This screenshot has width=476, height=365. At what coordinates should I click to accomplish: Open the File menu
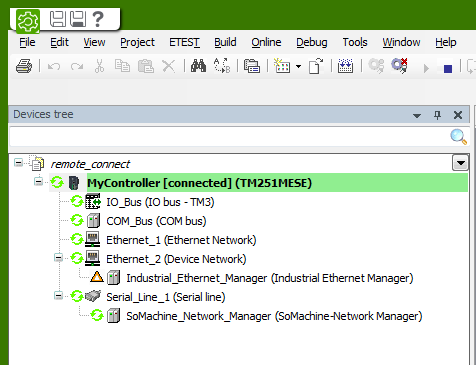[27, 42]
